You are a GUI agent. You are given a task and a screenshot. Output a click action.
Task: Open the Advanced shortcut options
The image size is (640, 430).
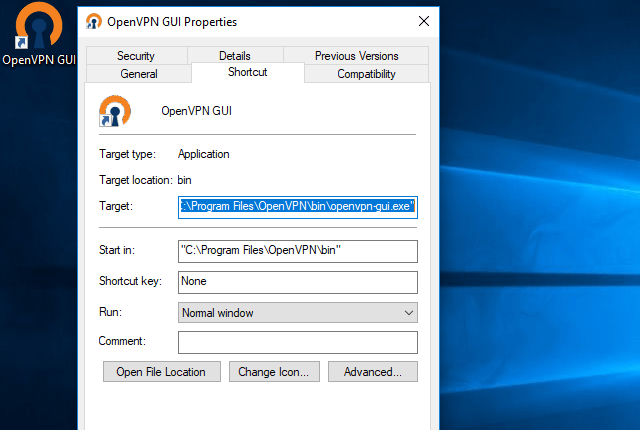[373, 372]
